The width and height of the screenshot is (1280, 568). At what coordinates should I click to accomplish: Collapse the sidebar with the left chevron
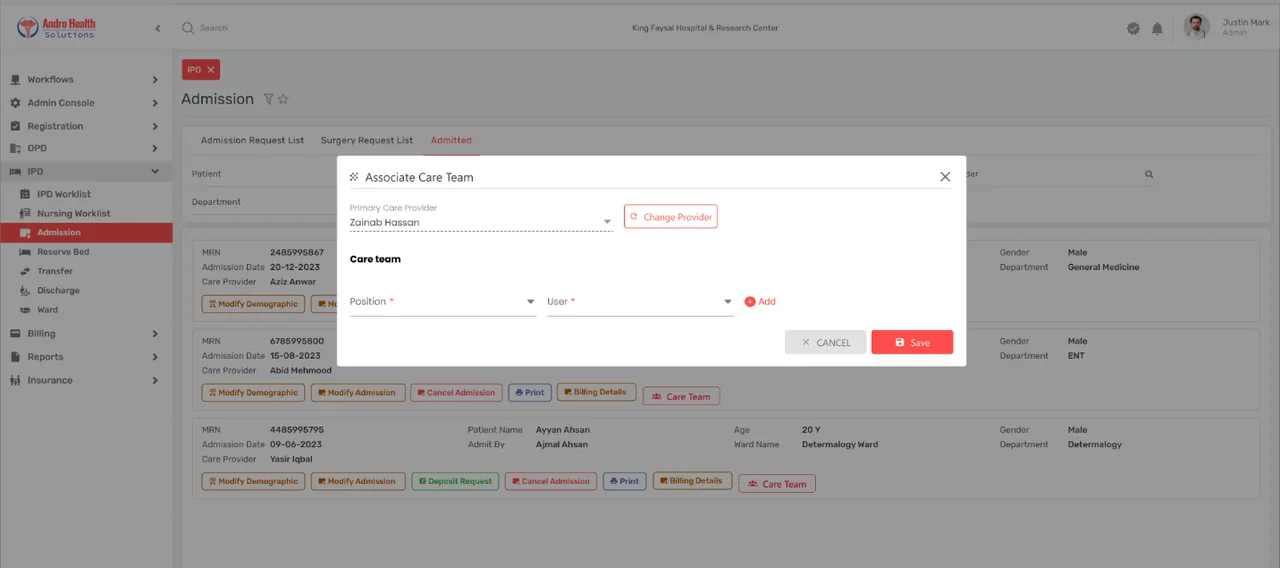157,28
